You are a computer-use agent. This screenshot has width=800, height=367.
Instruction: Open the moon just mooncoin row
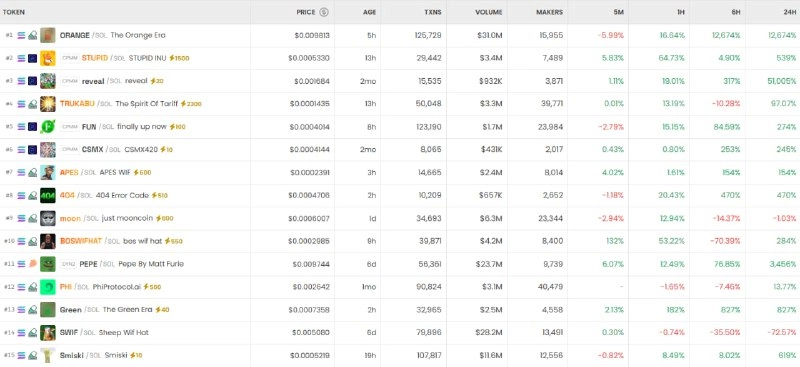pyautogui.click(x=400, y=218)
